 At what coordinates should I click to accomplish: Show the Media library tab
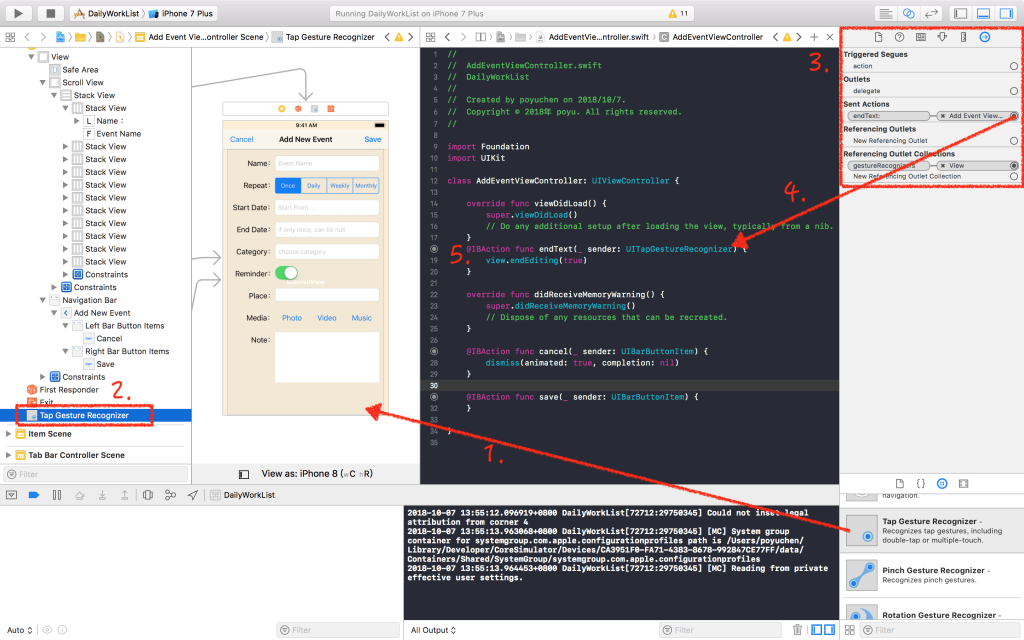pos(963,483)
